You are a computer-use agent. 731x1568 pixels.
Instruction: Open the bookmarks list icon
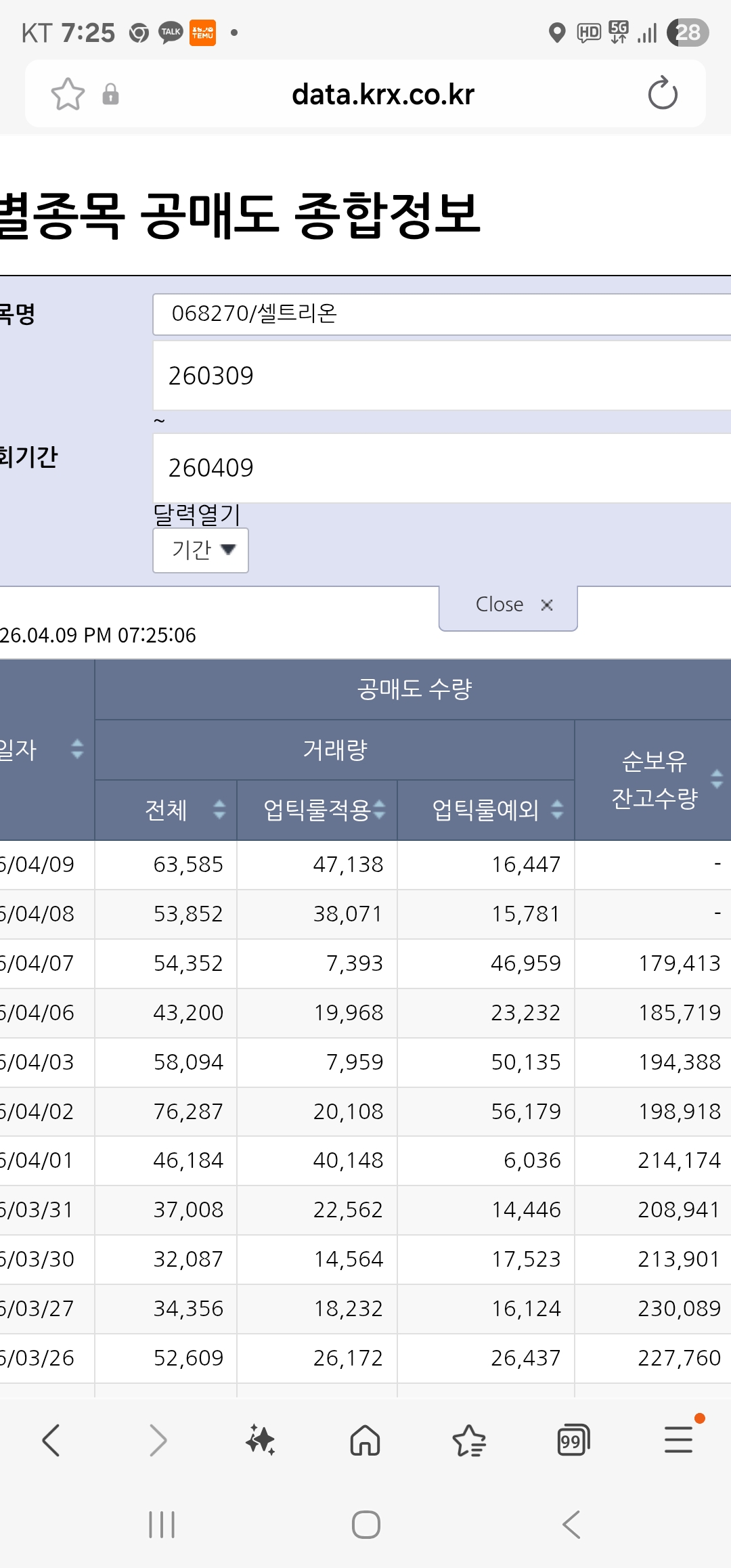coord(469,1440)
